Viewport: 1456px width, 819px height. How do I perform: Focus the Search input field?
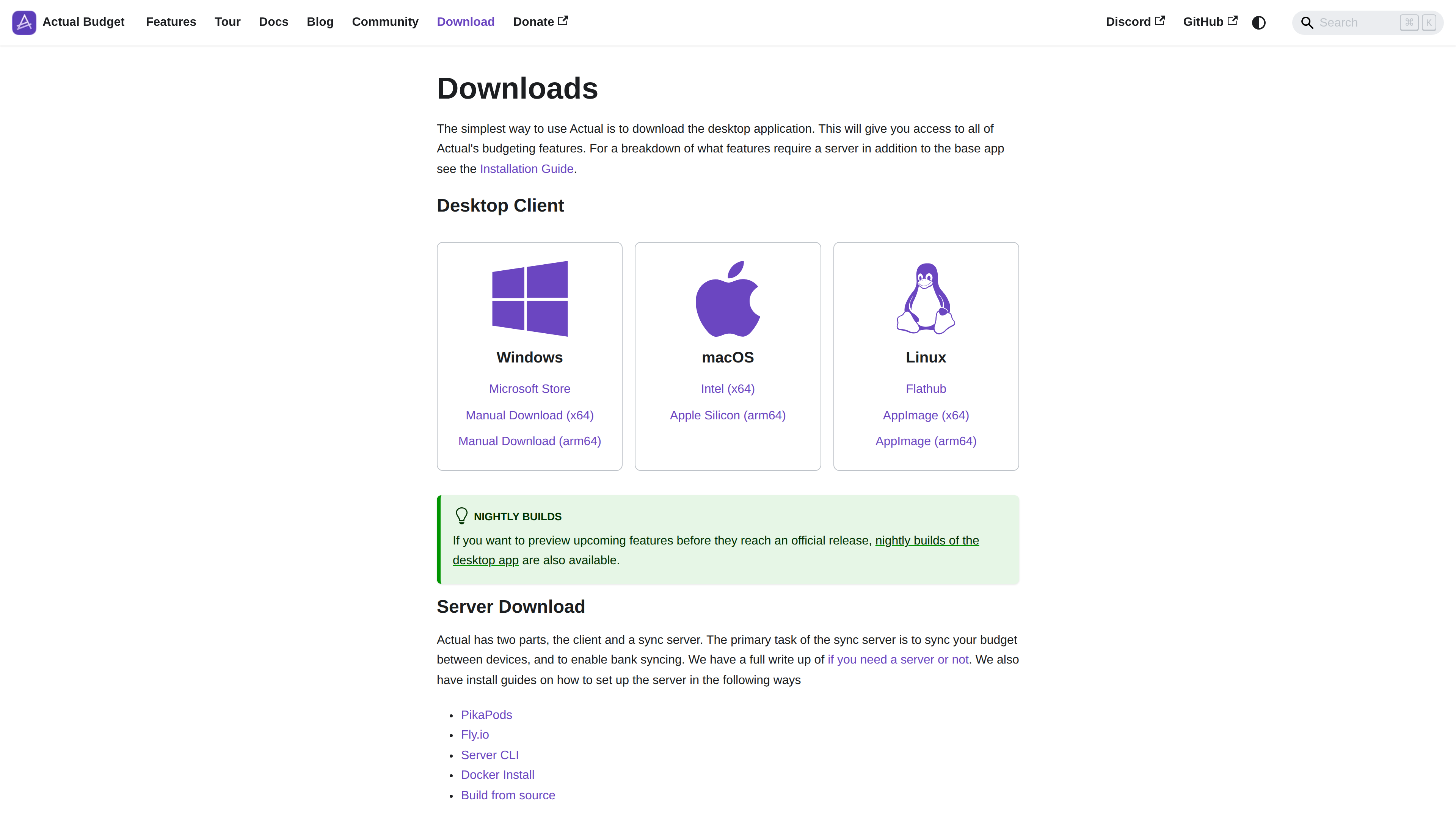tap(1367, 23)
